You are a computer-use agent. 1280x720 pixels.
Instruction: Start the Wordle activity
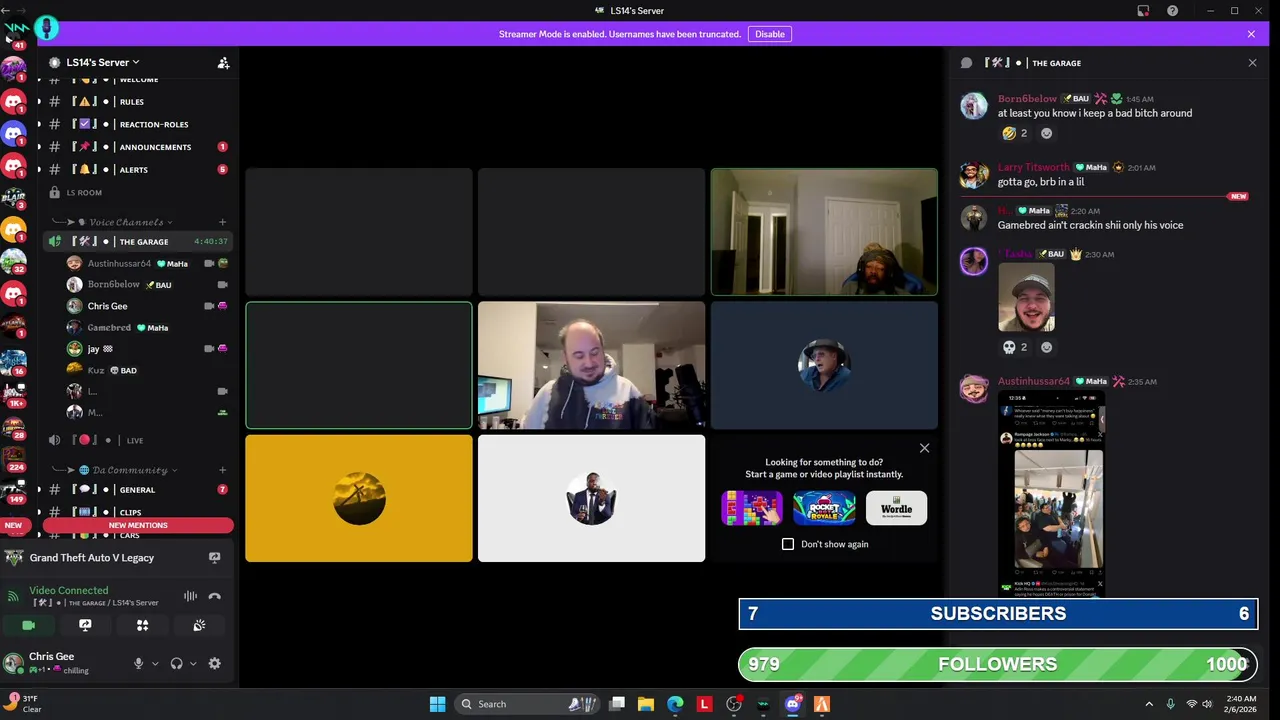pyautogui.click(x=896, y=508)
